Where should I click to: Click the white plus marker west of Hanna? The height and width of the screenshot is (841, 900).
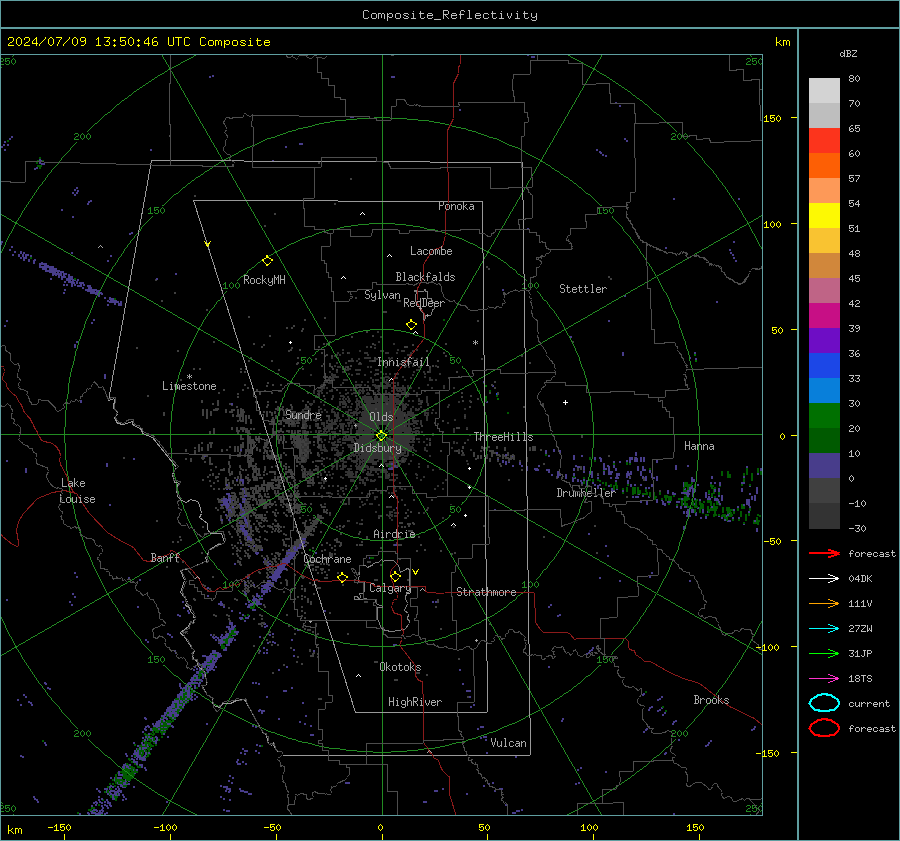(565, 402)
